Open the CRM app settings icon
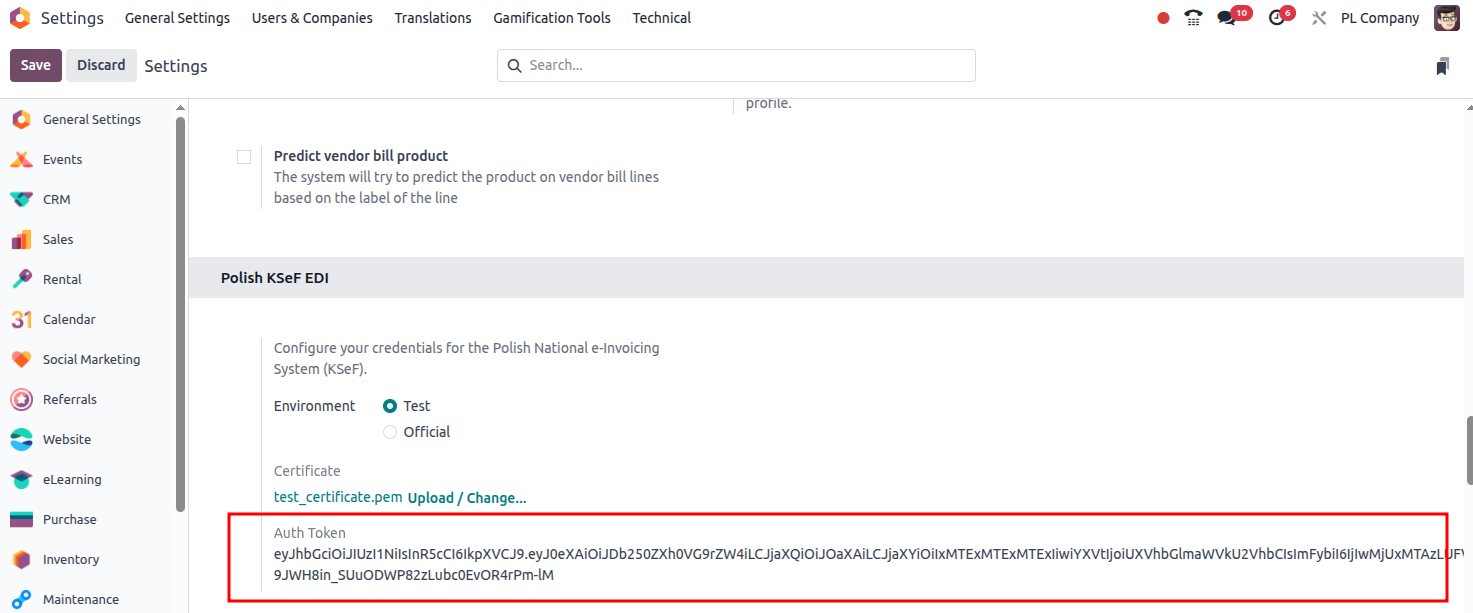Screen dimensions: 1473x613 tap(21, 199)
